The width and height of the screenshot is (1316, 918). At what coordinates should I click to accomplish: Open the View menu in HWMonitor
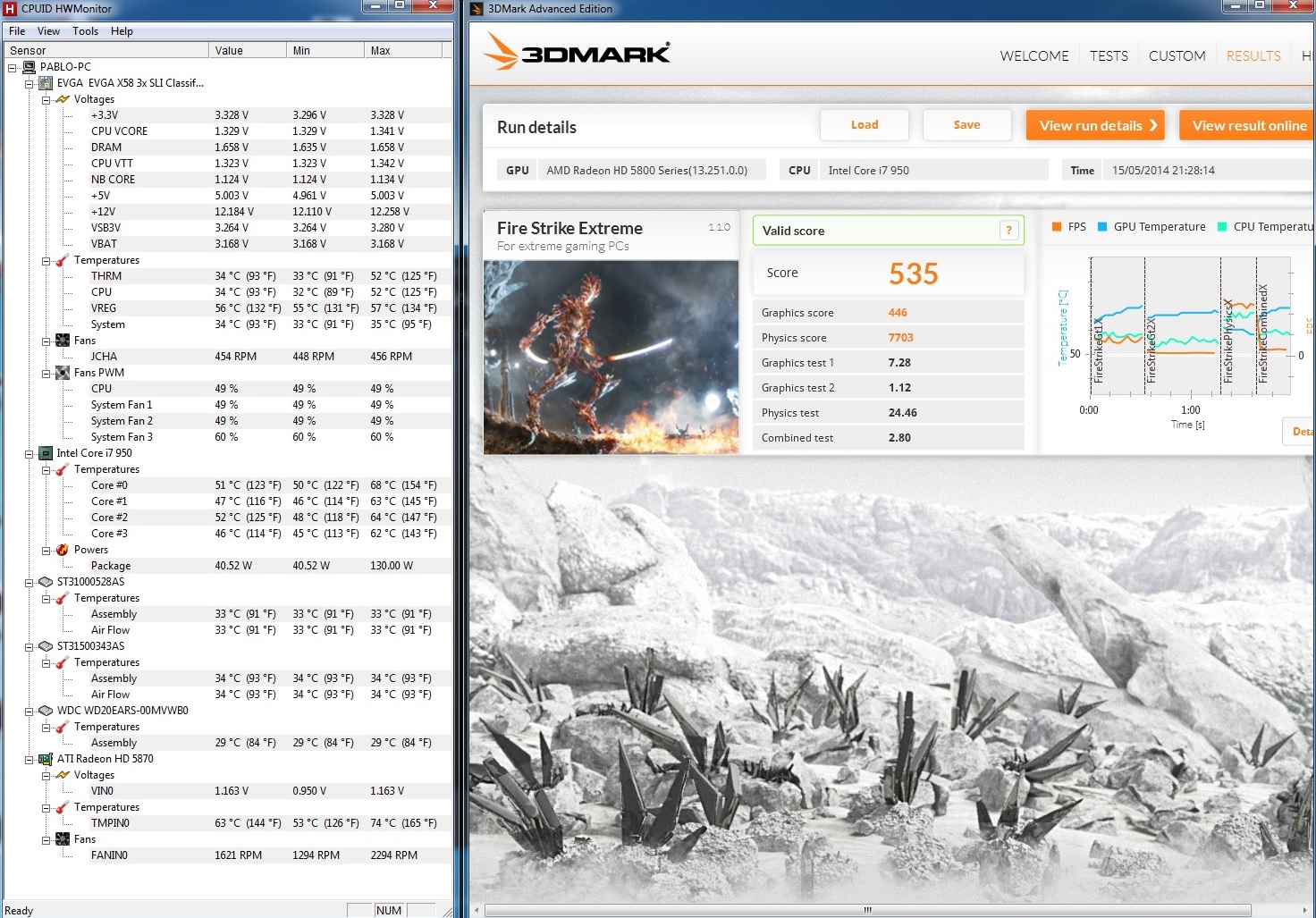click(x=48, y=31)
